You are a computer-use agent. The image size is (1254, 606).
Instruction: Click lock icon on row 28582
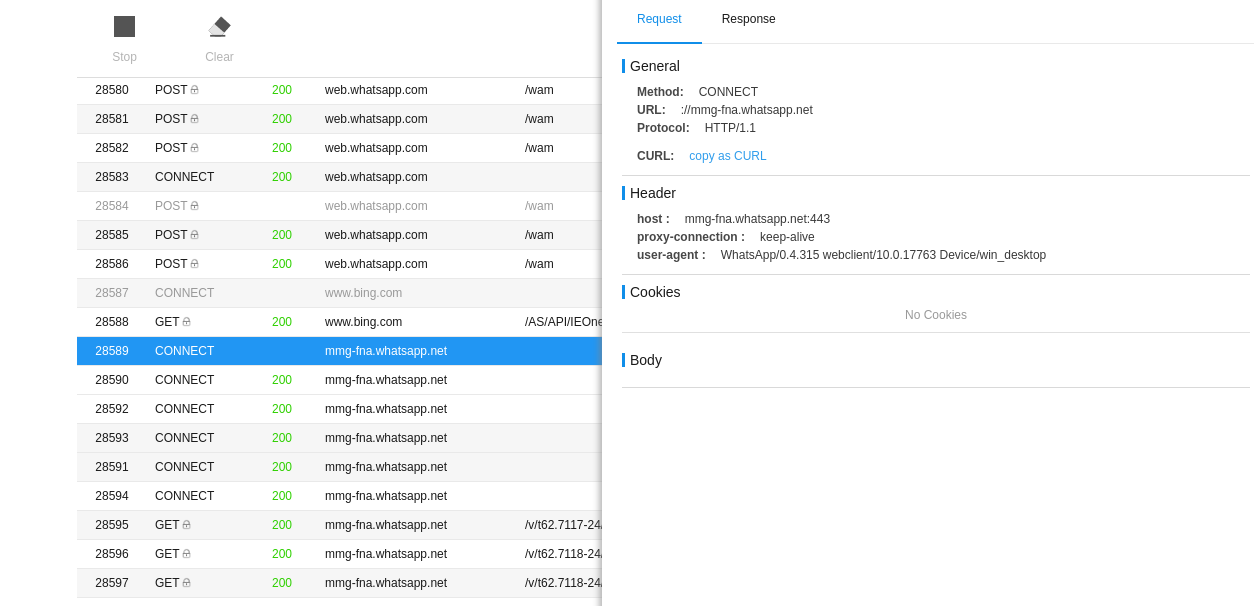click(x=194, y=148)
